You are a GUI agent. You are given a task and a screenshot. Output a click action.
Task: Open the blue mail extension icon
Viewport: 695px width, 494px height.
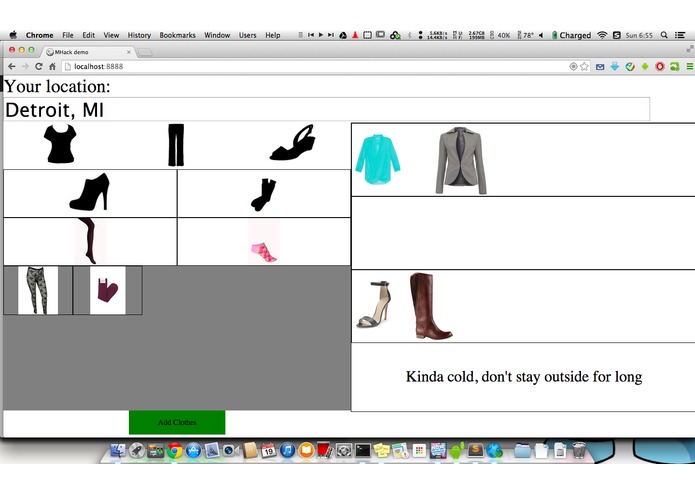[600, 67]
